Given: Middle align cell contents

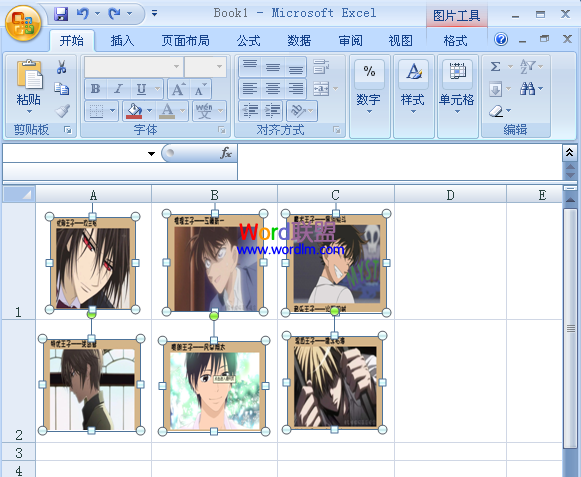Looking at the screenshot, I should click(x=273, y=67).
